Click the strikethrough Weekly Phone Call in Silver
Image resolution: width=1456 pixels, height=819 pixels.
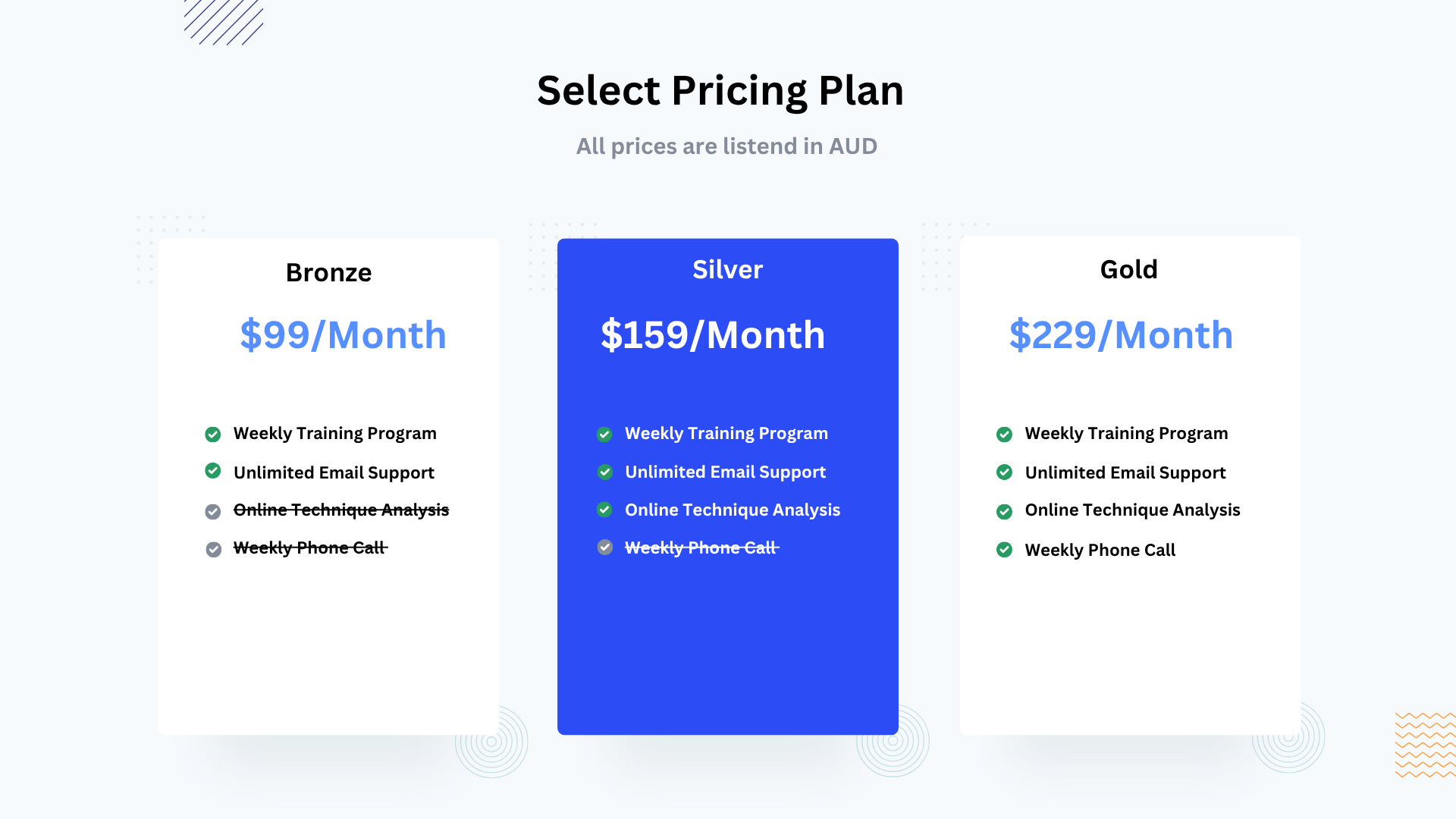pyautogui.click(x=701, y=548)
